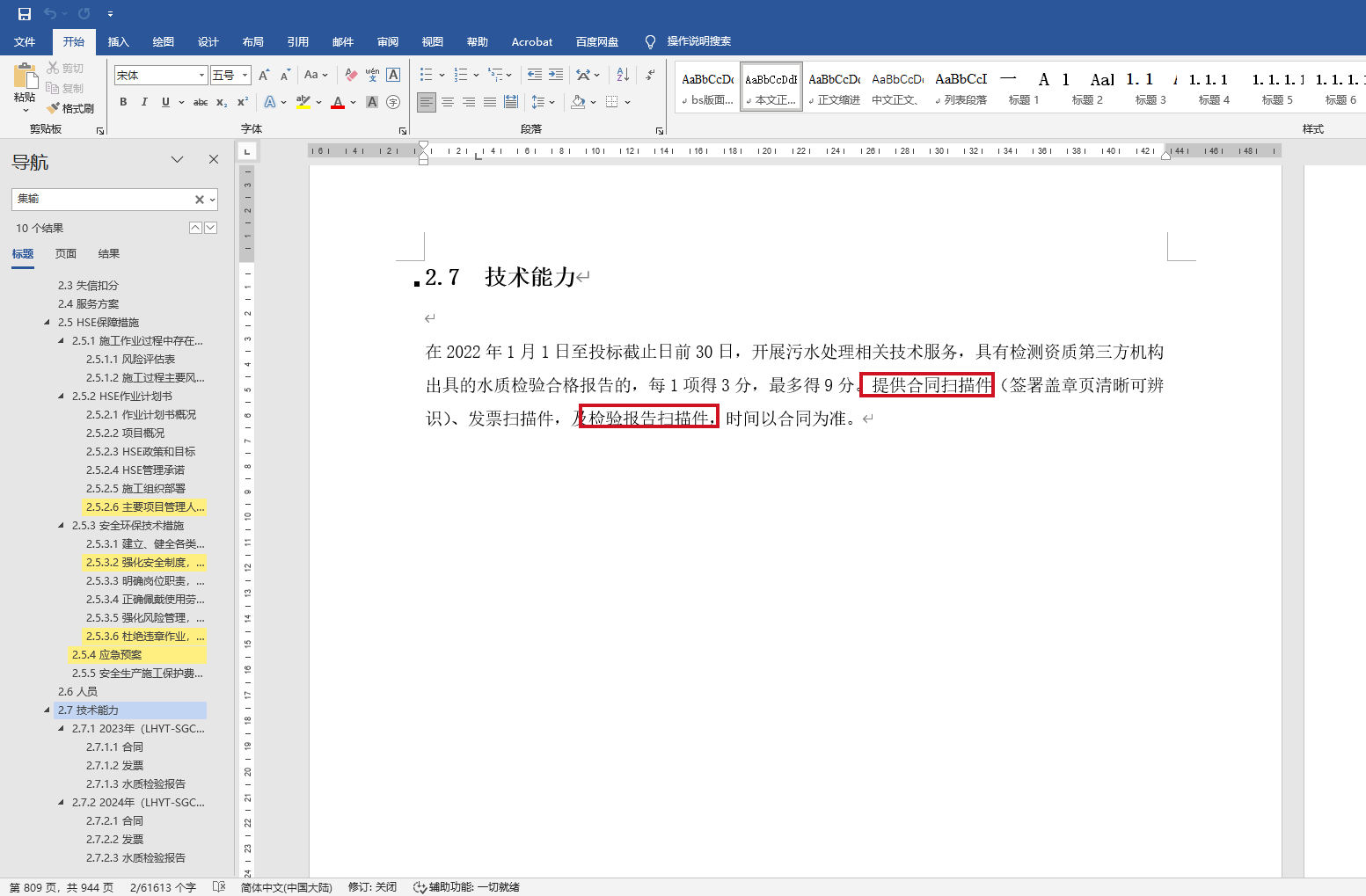Switch to the 页面 tab in navigation pane

[x=66, y=254]
